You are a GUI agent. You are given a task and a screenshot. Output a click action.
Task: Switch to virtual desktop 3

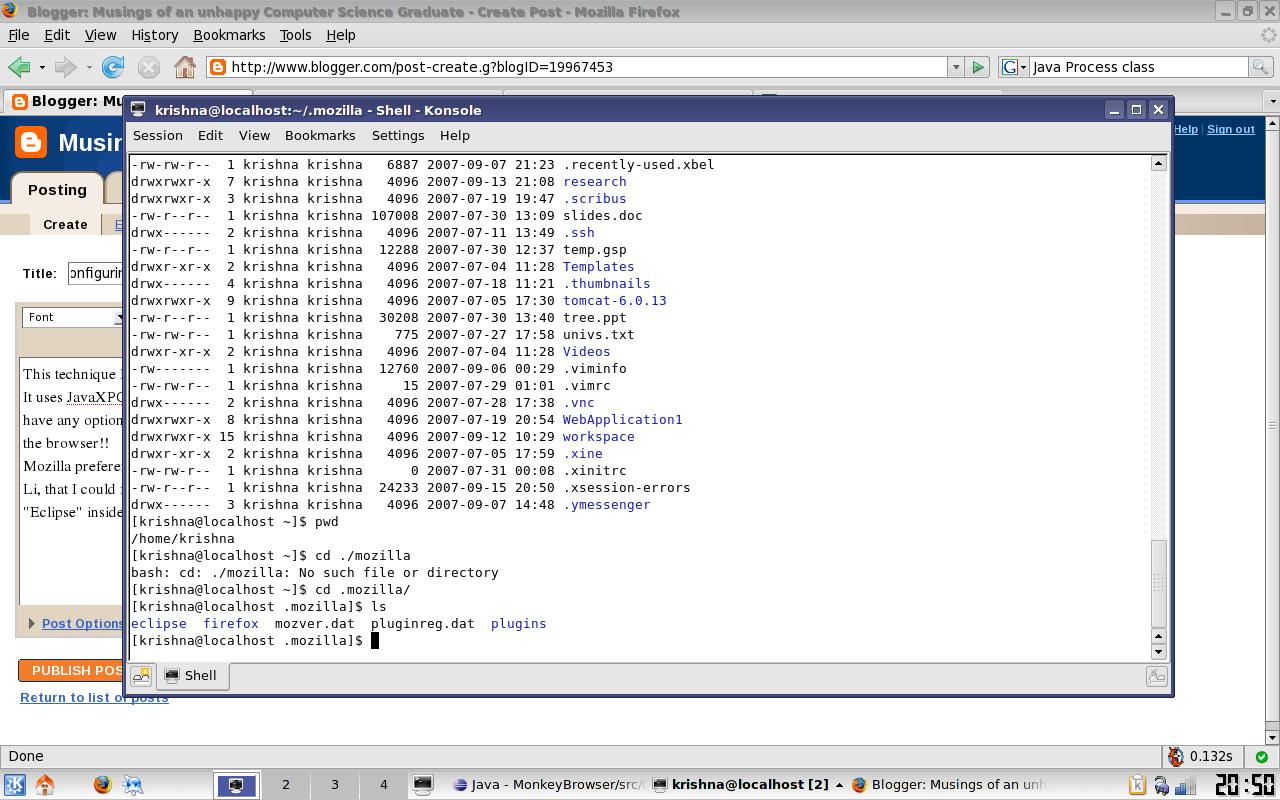click(334, 785)
